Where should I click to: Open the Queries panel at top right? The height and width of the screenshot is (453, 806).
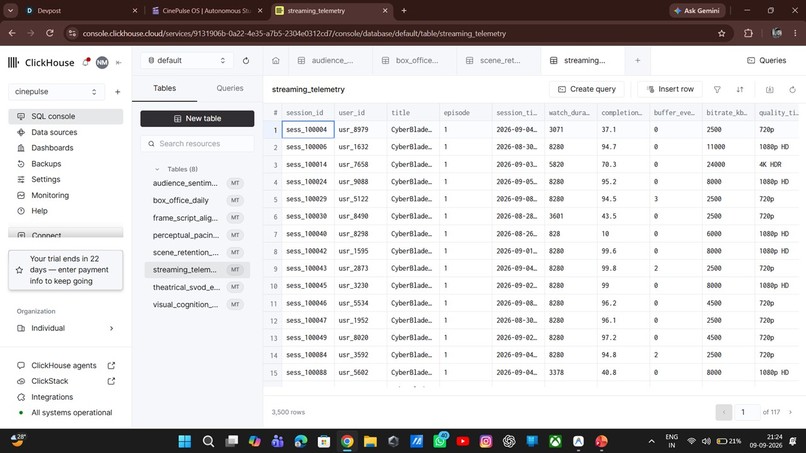(766, 61)
